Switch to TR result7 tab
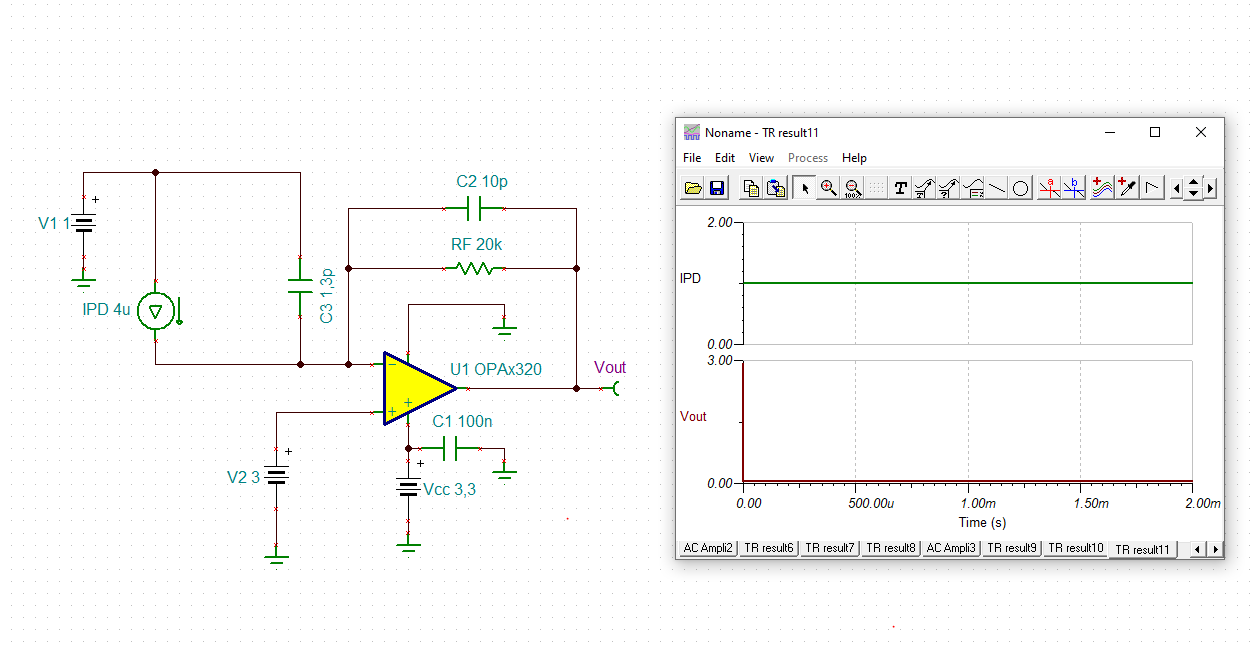The height and width of the screenshot is (646, 1259). click(830, 548)
